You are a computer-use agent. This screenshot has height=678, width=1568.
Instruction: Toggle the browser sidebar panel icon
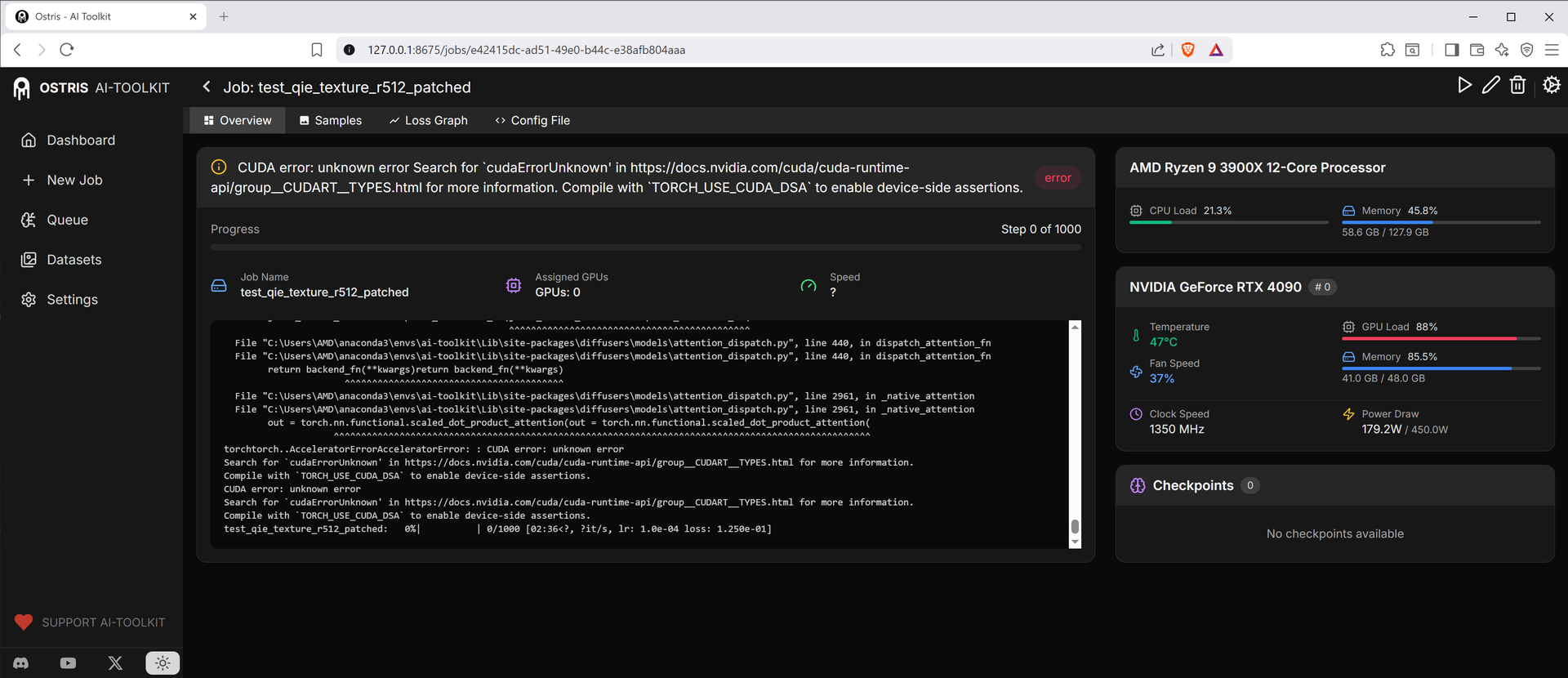pyautogui.click(x=1451, y=50)
